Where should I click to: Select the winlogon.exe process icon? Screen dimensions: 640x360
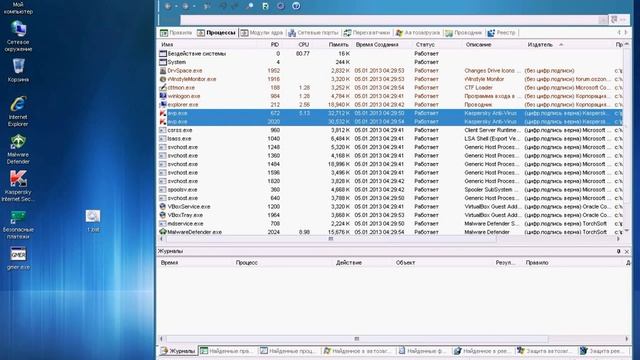tap(162, 96)
